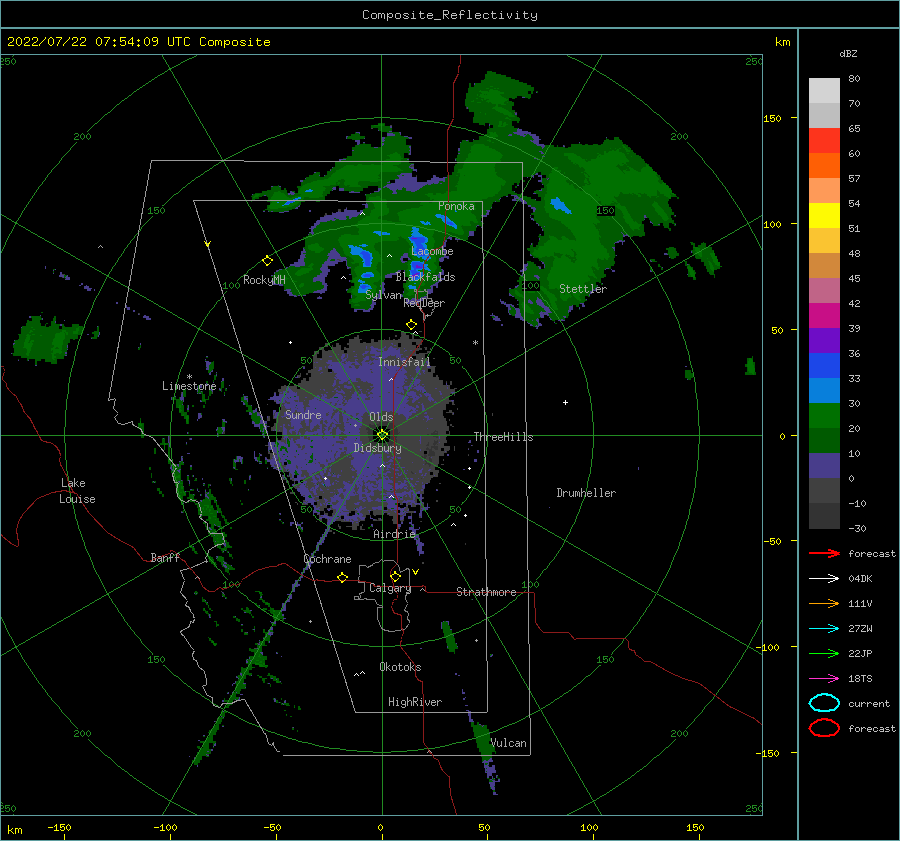Pick the light blue swatch near 30 dBZ
This screenshot has height=841, width=900.
pyautogui.click(x=824, y=391)
